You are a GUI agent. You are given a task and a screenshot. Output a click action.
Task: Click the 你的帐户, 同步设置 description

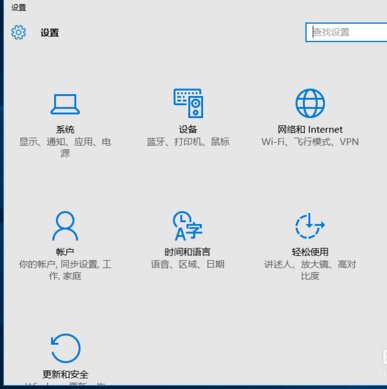(65, 270)
